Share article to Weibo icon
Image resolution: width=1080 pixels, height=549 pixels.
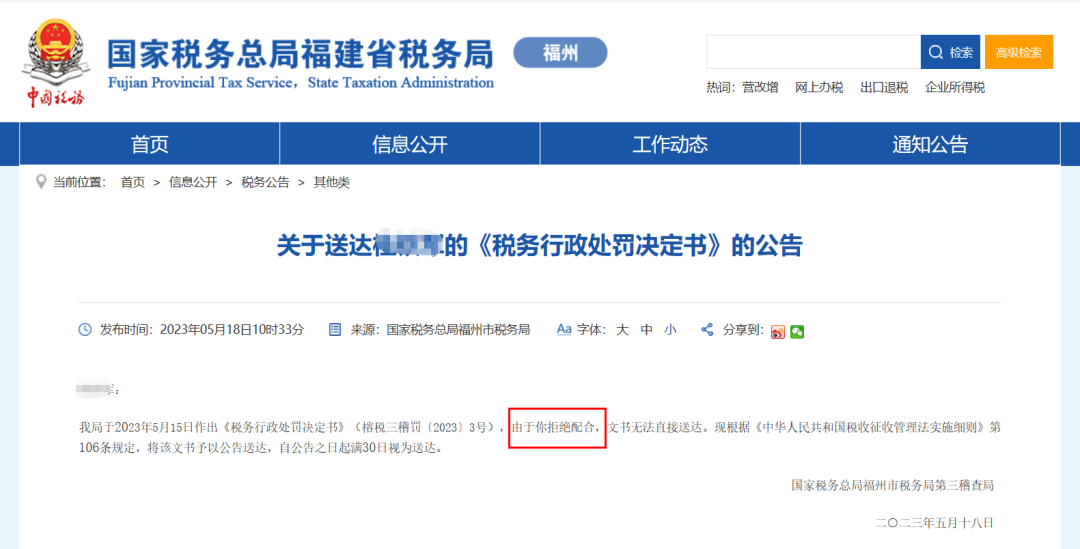(x=778, y=331)
